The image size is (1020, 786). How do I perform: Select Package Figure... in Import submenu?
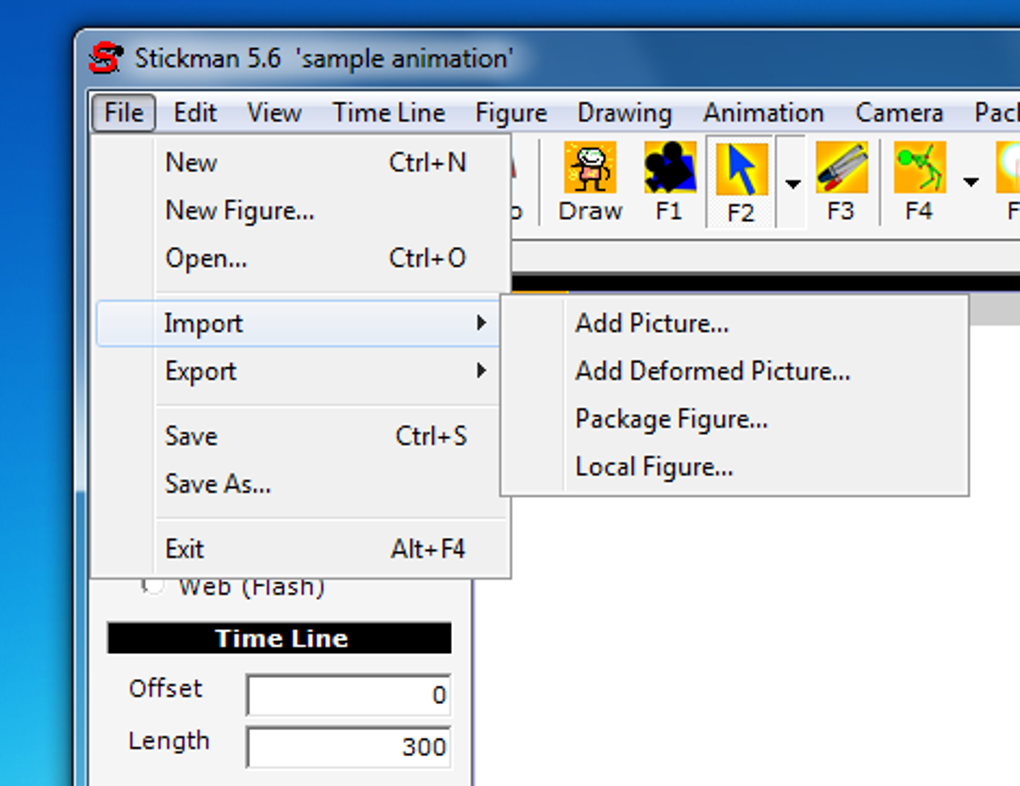coord(734,419)
